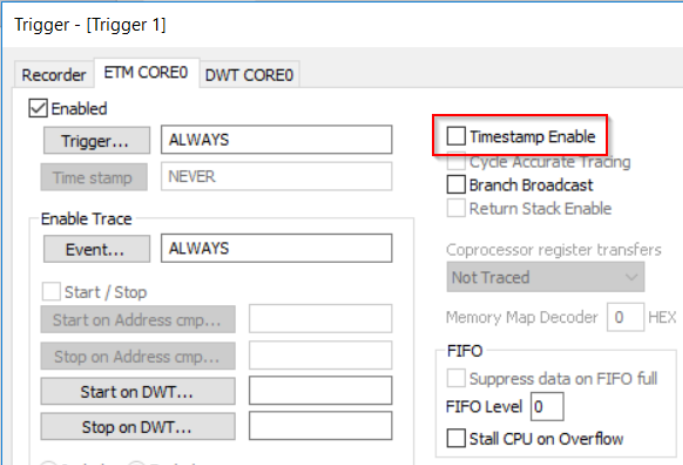This screenshot has height=465, width=683.
Task: Click the FIFO Level input field
Action: (x=546, y=407)
